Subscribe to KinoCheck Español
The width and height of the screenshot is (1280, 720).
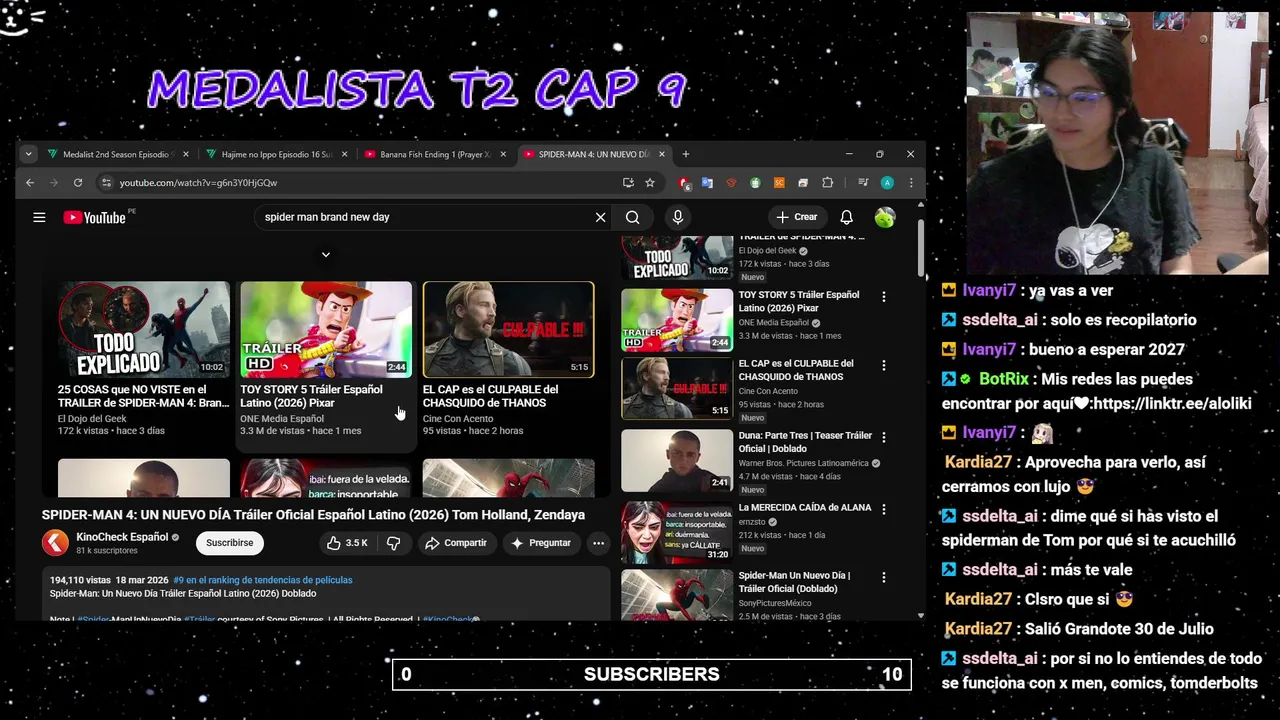[x=229, y=543]
